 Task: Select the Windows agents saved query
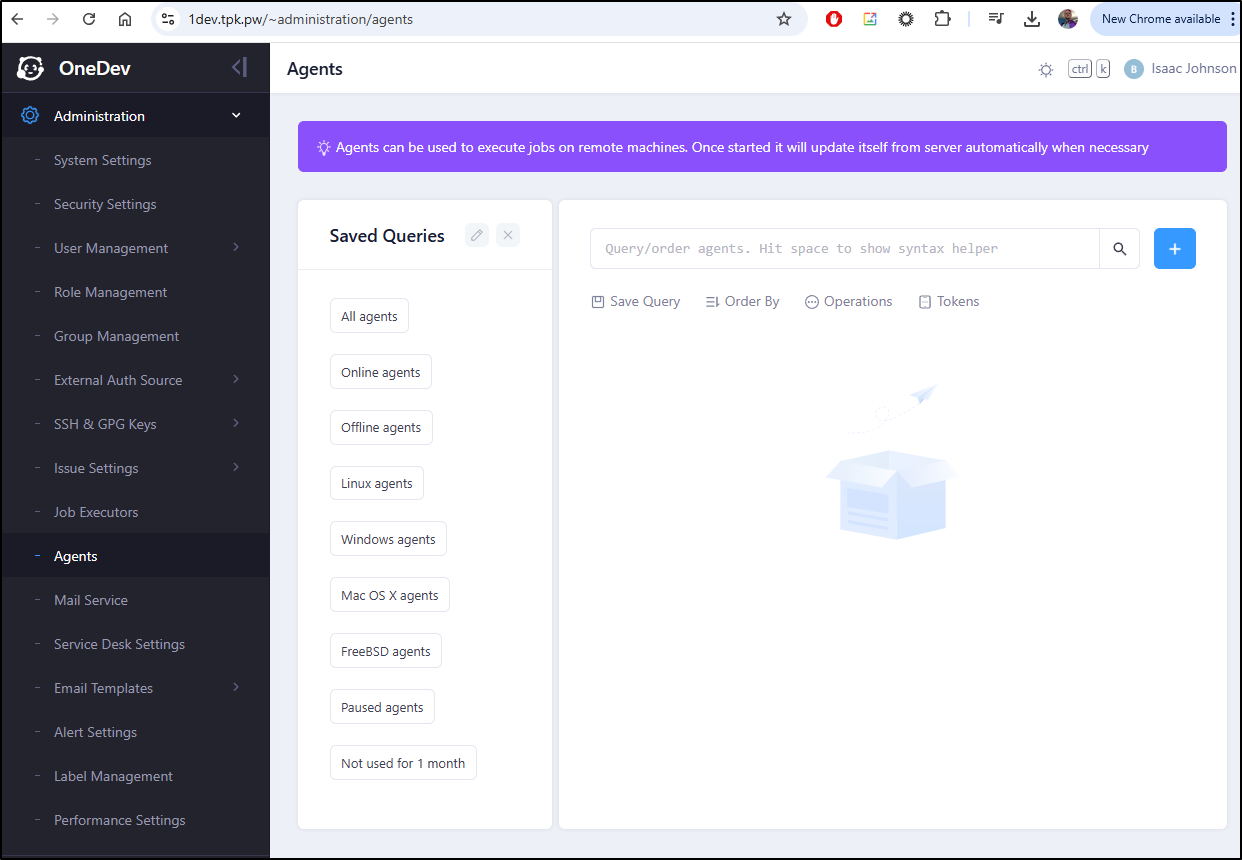pyautogui.click(x=388, y=539)
